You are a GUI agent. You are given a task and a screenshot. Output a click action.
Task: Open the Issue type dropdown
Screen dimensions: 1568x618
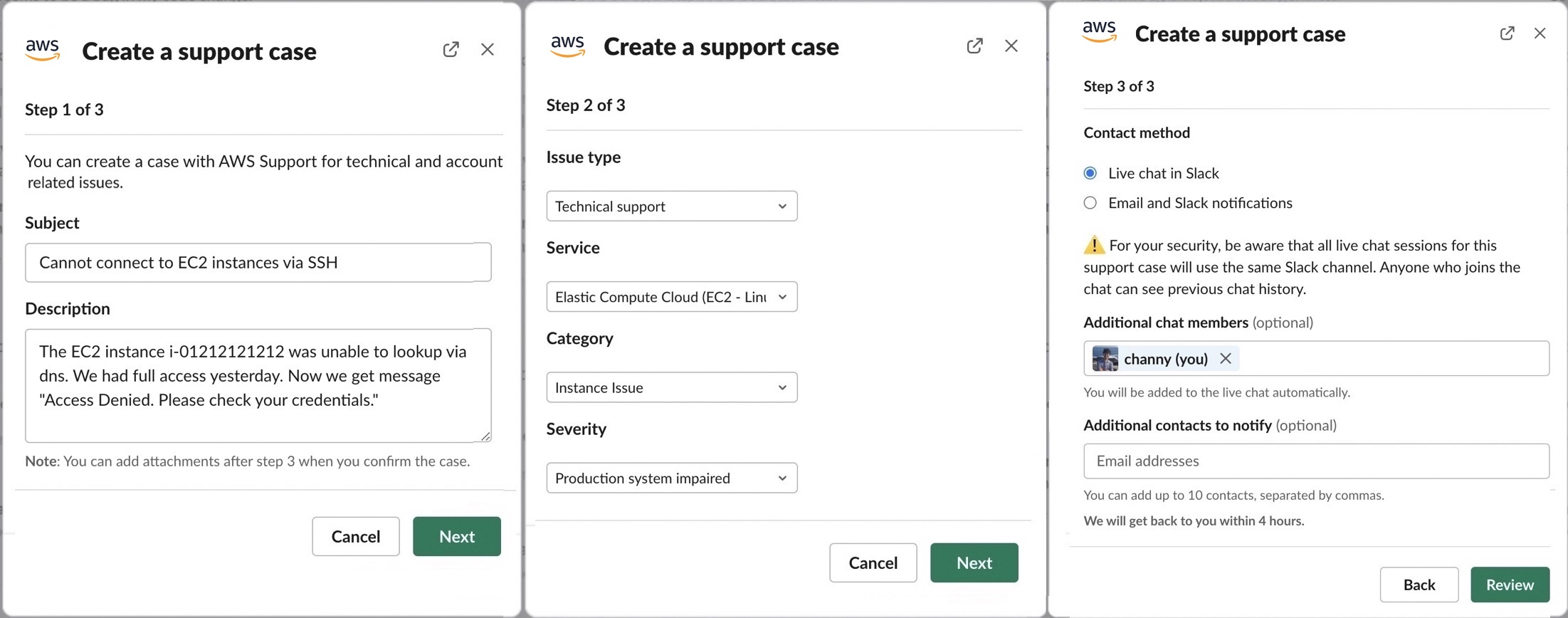click(672, 206)
